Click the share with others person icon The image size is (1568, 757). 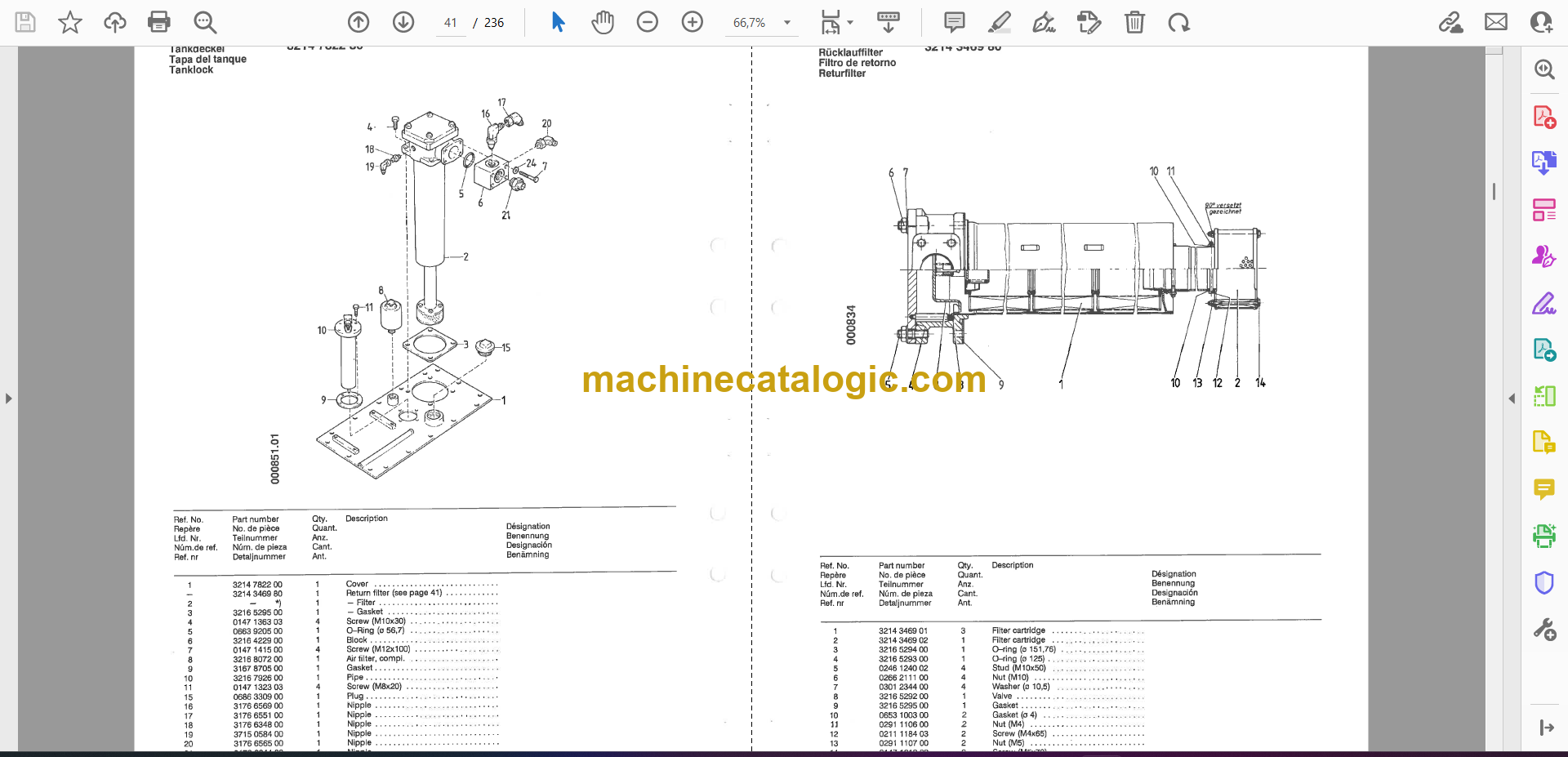click(x=1541, y=22)
